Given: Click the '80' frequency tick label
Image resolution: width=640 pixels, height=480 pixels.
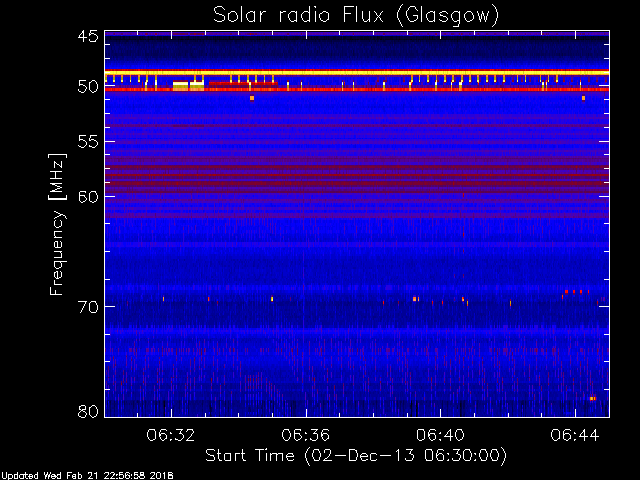Looking at the screenshot, I should click(88, 411).
